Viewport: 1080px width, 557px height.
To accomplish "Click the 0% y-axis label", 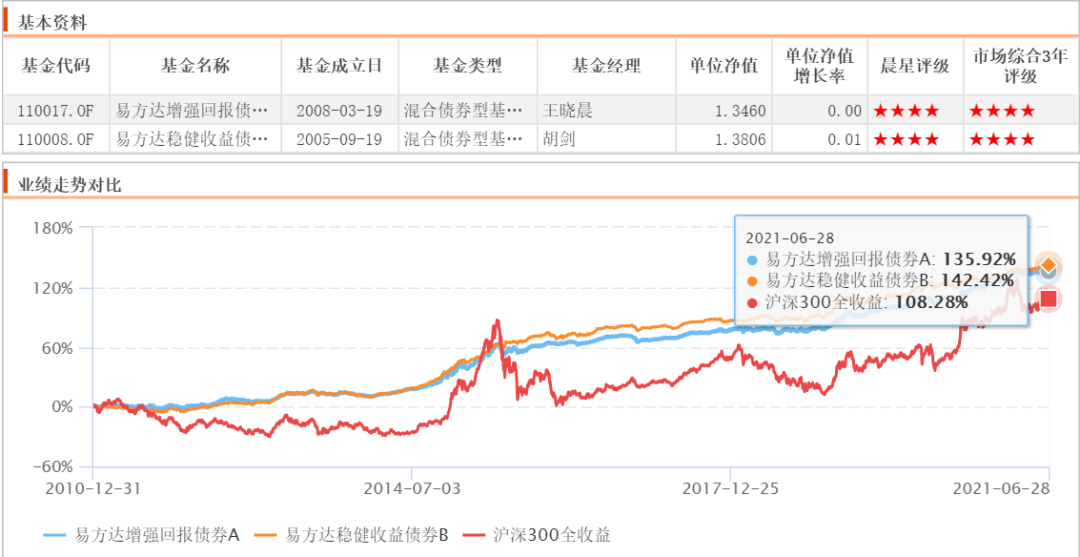I will tap(61, 407).
